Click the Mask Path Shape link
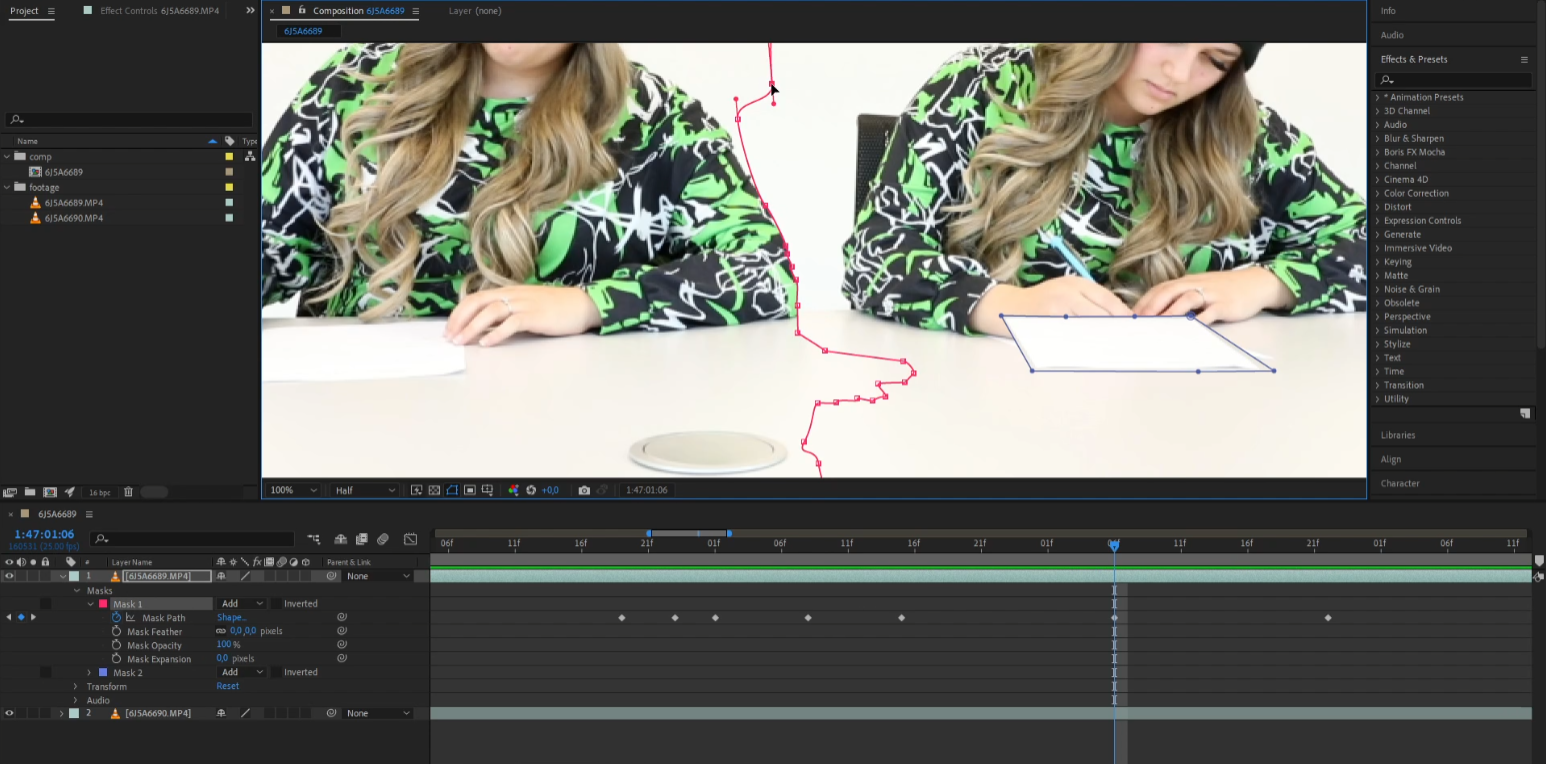Viewport: 1546px width, 764px height. 231,618
